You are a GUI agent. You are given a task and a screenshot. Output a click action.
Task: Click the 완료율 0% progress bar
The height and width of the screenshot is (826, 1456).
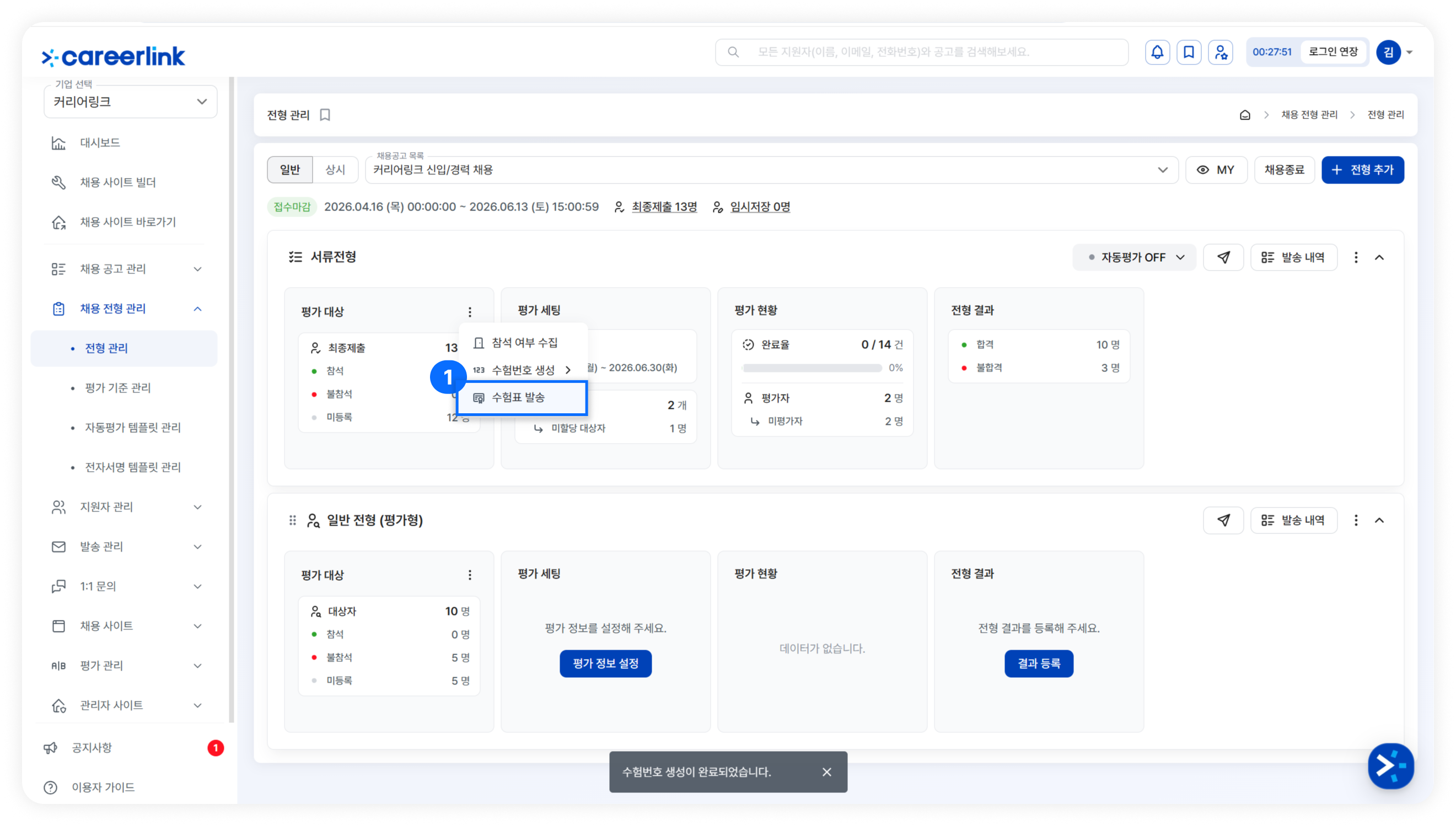click(812, 368)
